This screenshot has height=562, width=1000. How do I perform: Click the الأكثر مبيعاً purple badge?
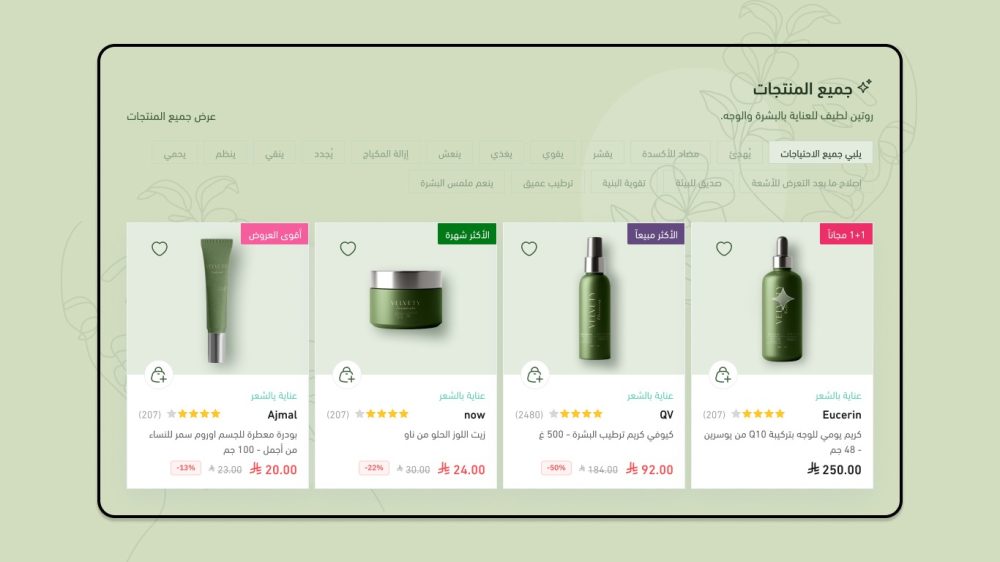pyautogui.click(x=656, y=234)
